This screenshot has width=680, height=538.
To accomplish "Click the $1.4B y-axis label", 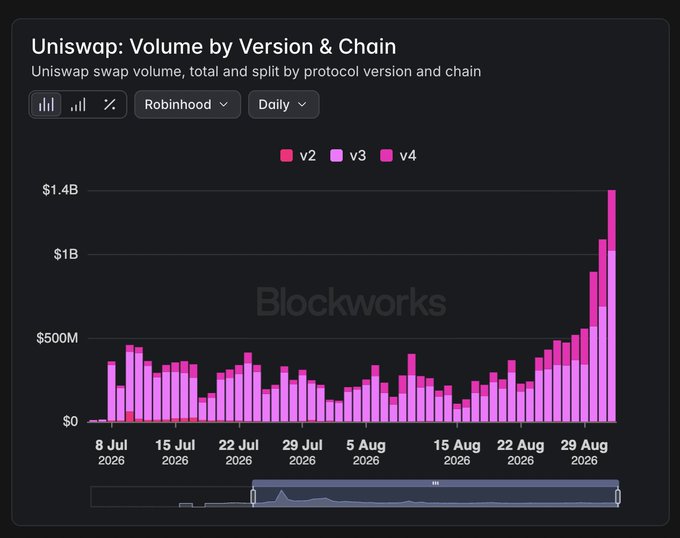I will pos(60,190).
